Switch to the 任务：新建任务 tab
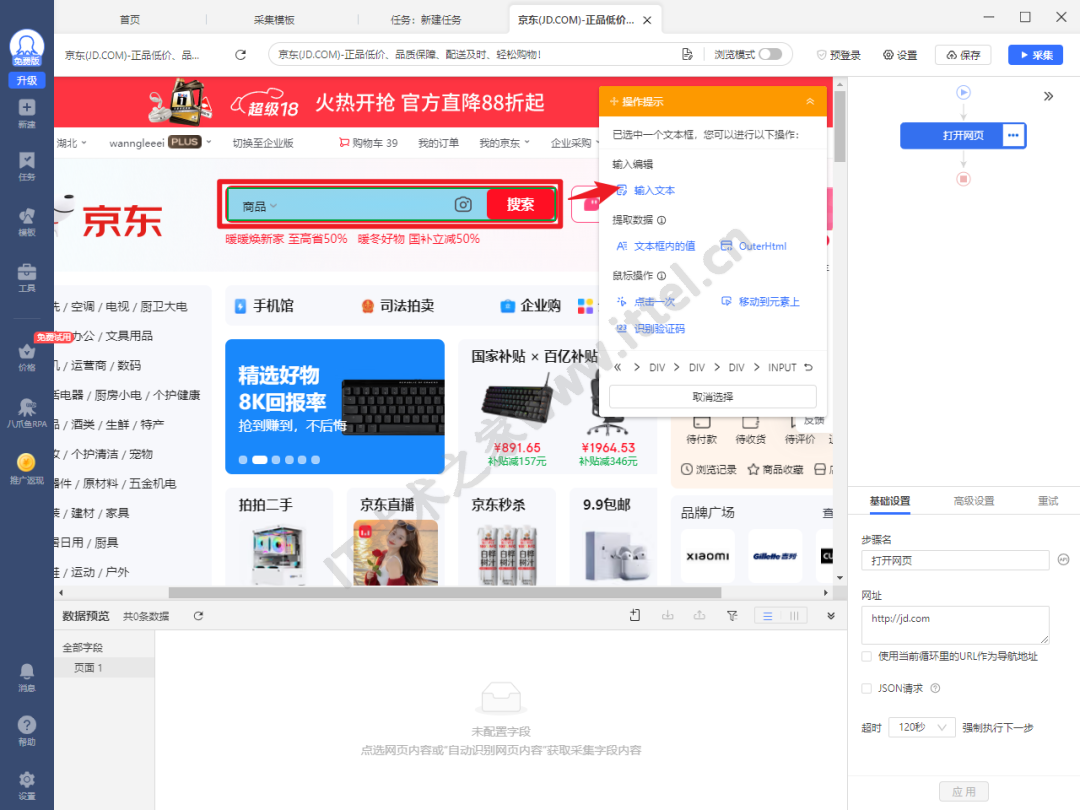 coord(426,20)
